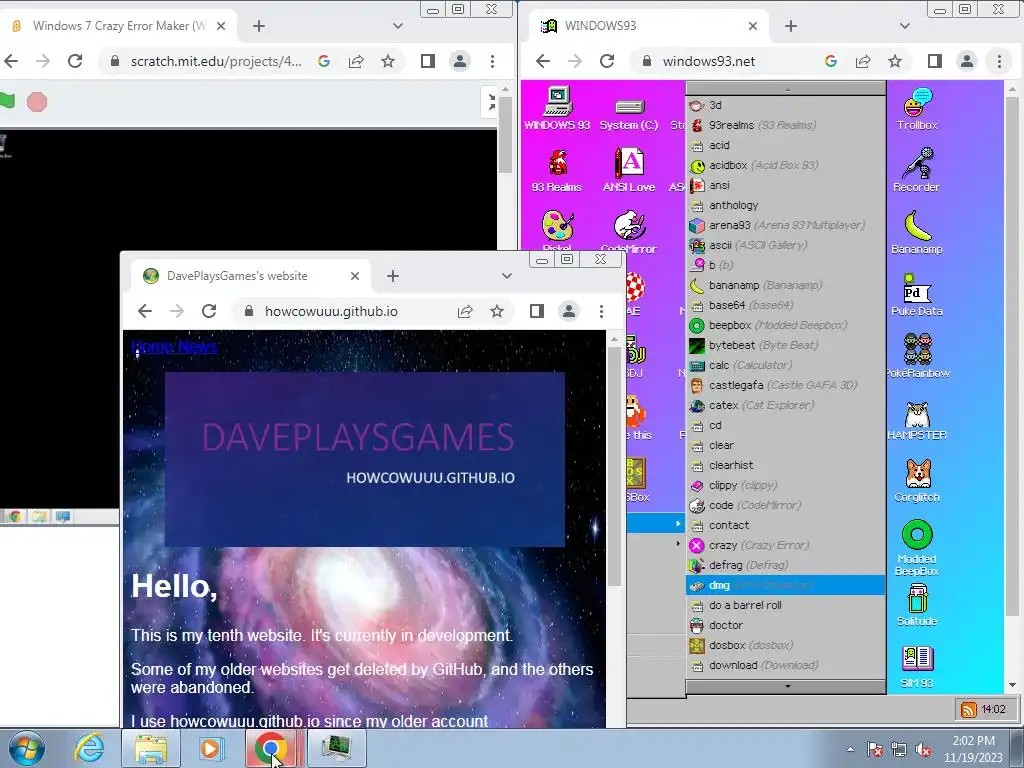Open the Puke Data icon
1024x768 pixels.
(x=917, y=295)
